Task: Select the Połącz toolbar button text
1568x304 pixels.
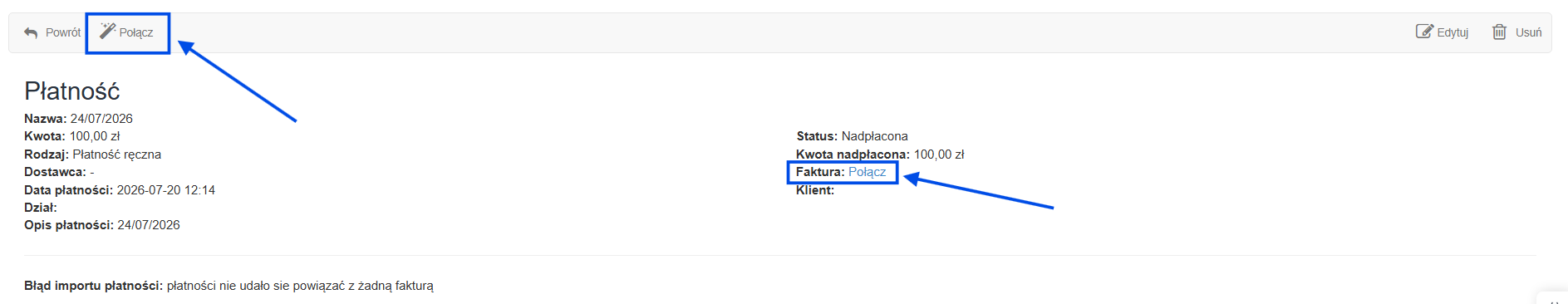Action: coord(136,32)
